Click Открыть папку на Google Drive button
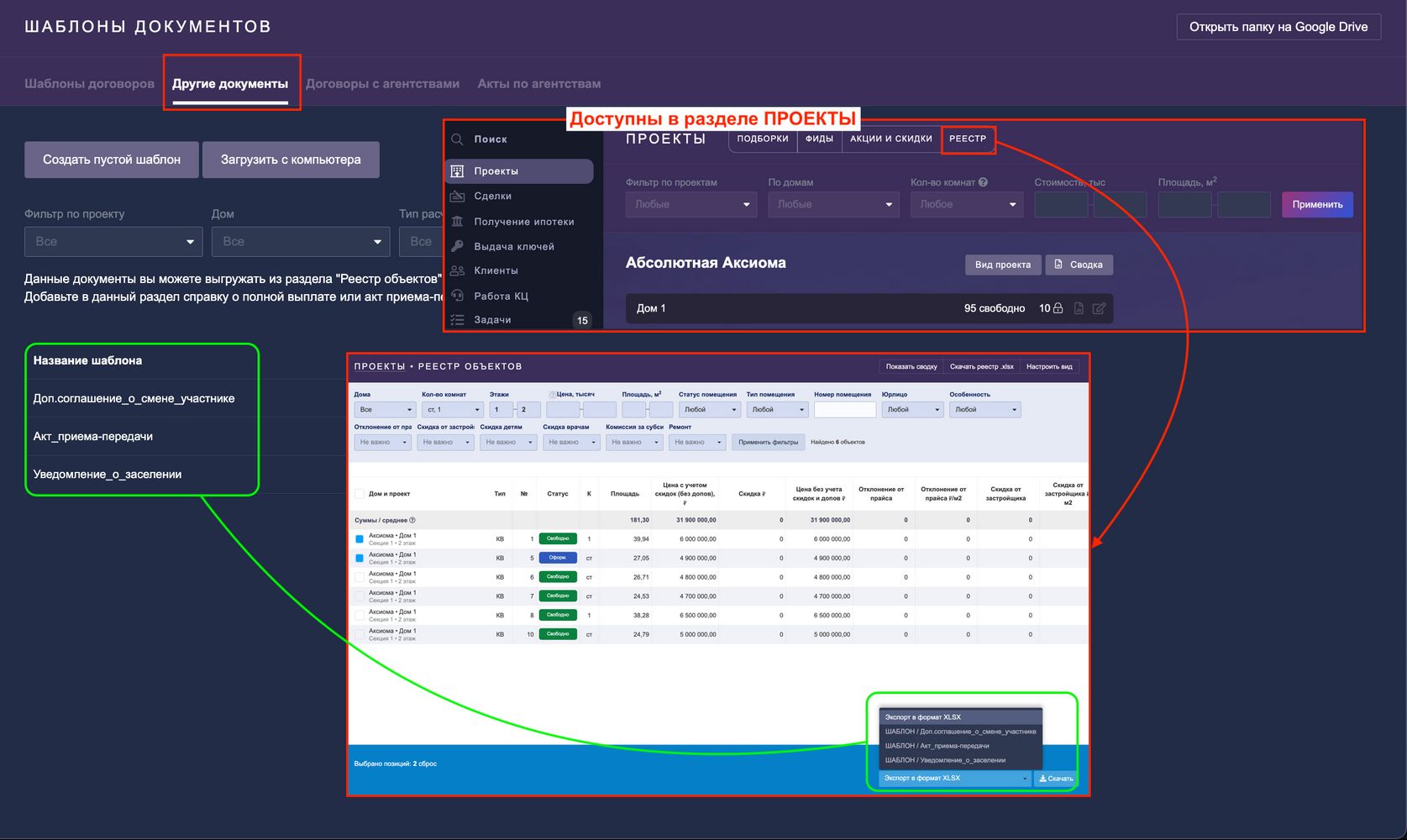This screenshot has width=1407, height=840. 1278,27
